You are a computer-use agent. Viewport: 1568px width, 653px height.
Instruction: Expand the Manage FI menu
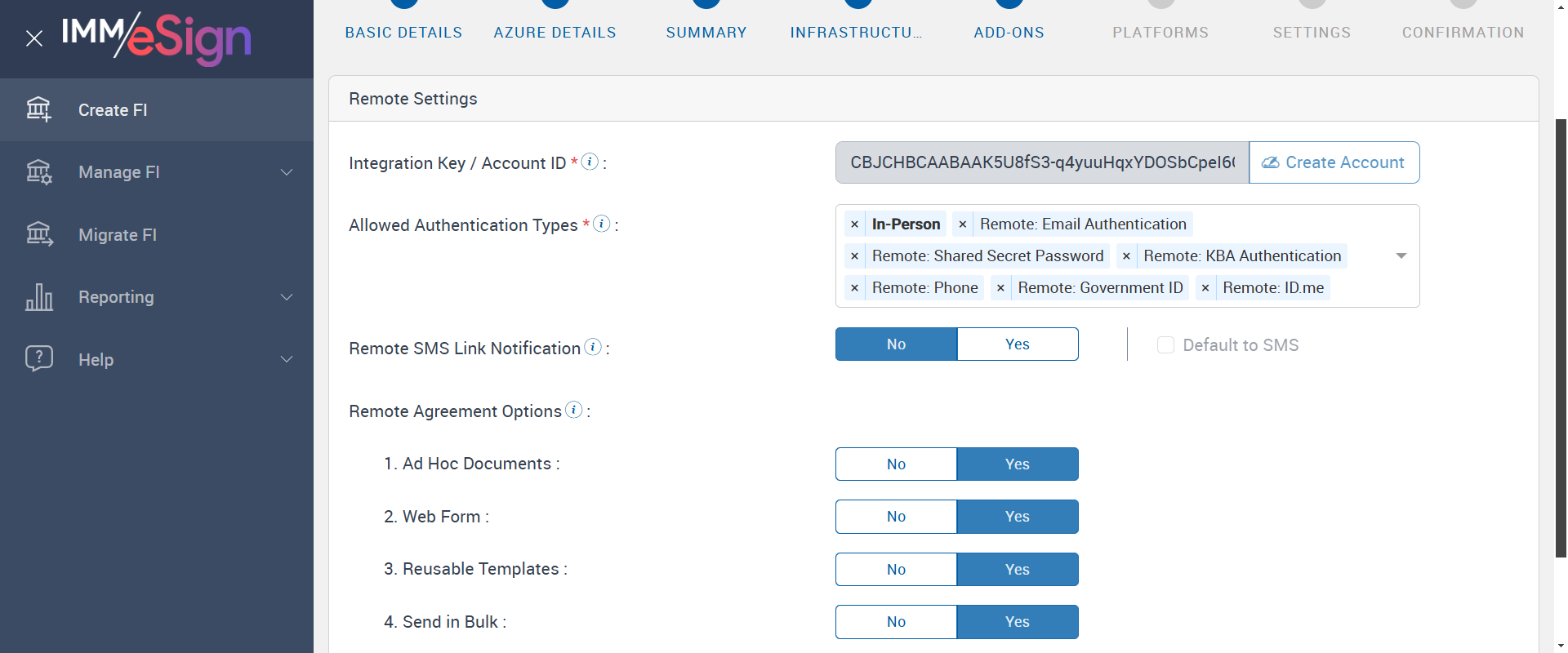pos(286,172)
